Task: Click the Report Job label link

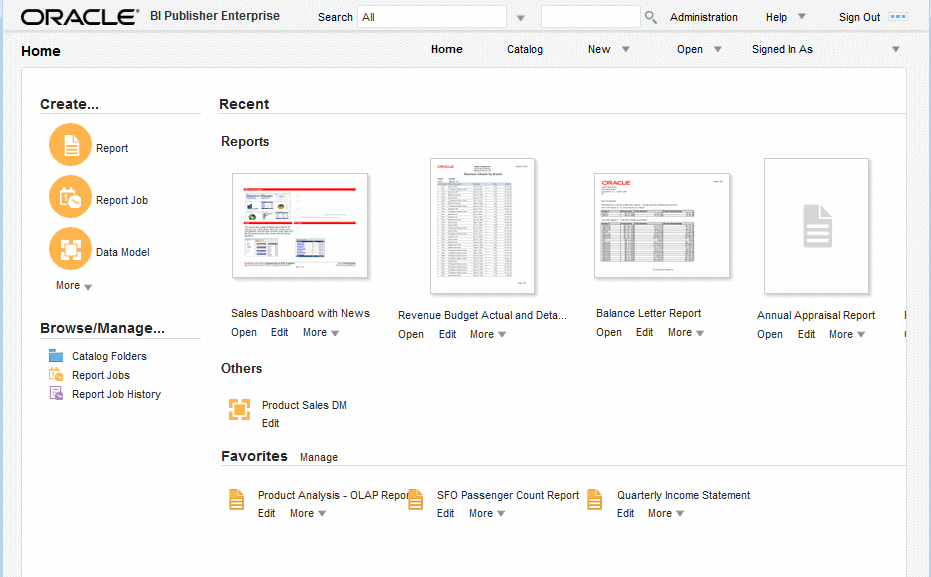Action: pyautogui.click(x=122, y=200)
